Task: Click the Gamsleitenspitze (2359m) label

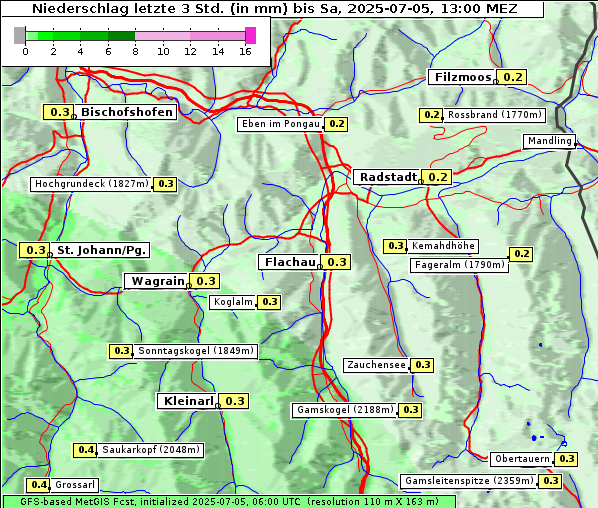Action: (469, 481)
